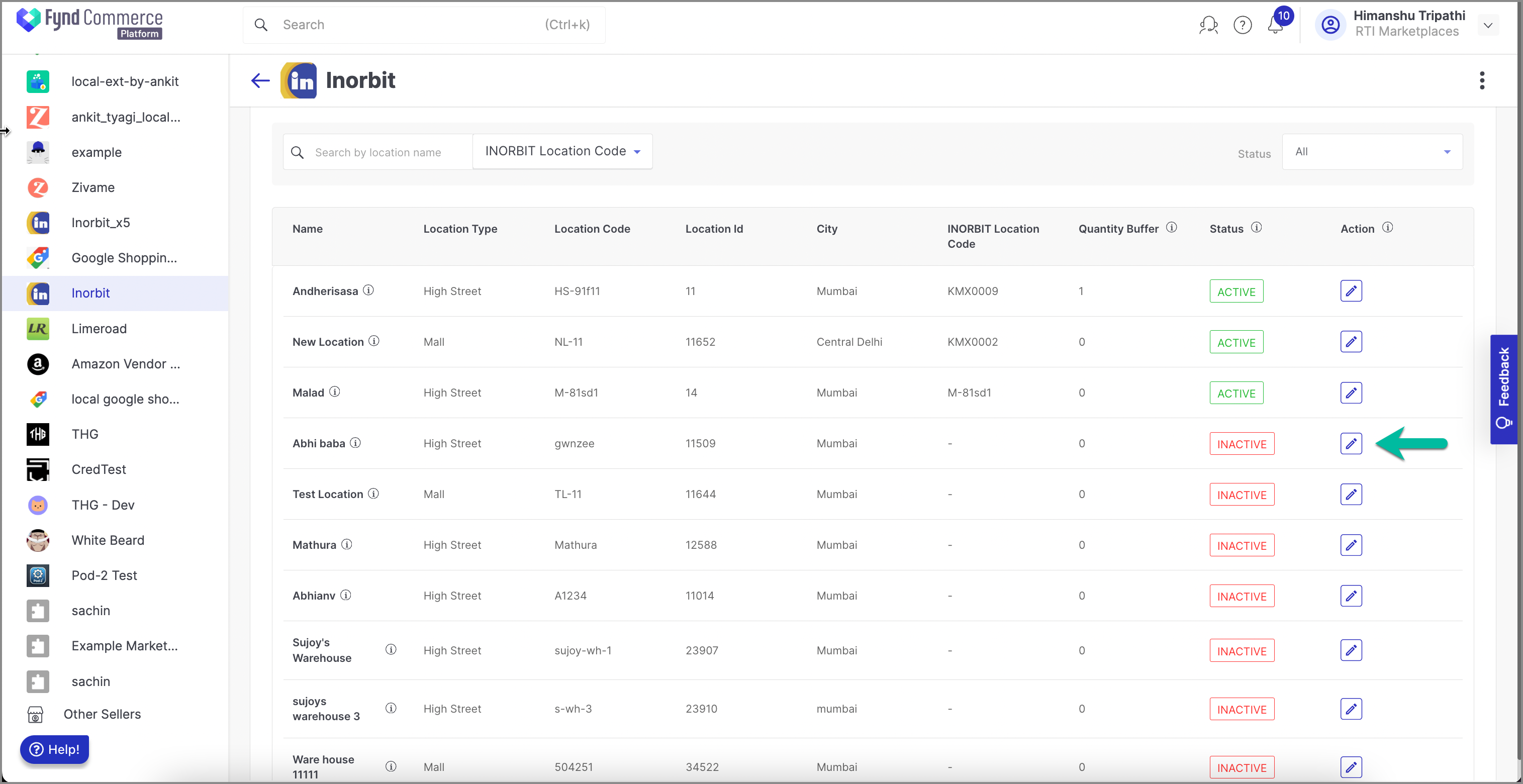Edit the Mathura location
The height and width of the screenshot is (784, 1523).
coord(1351,545)
